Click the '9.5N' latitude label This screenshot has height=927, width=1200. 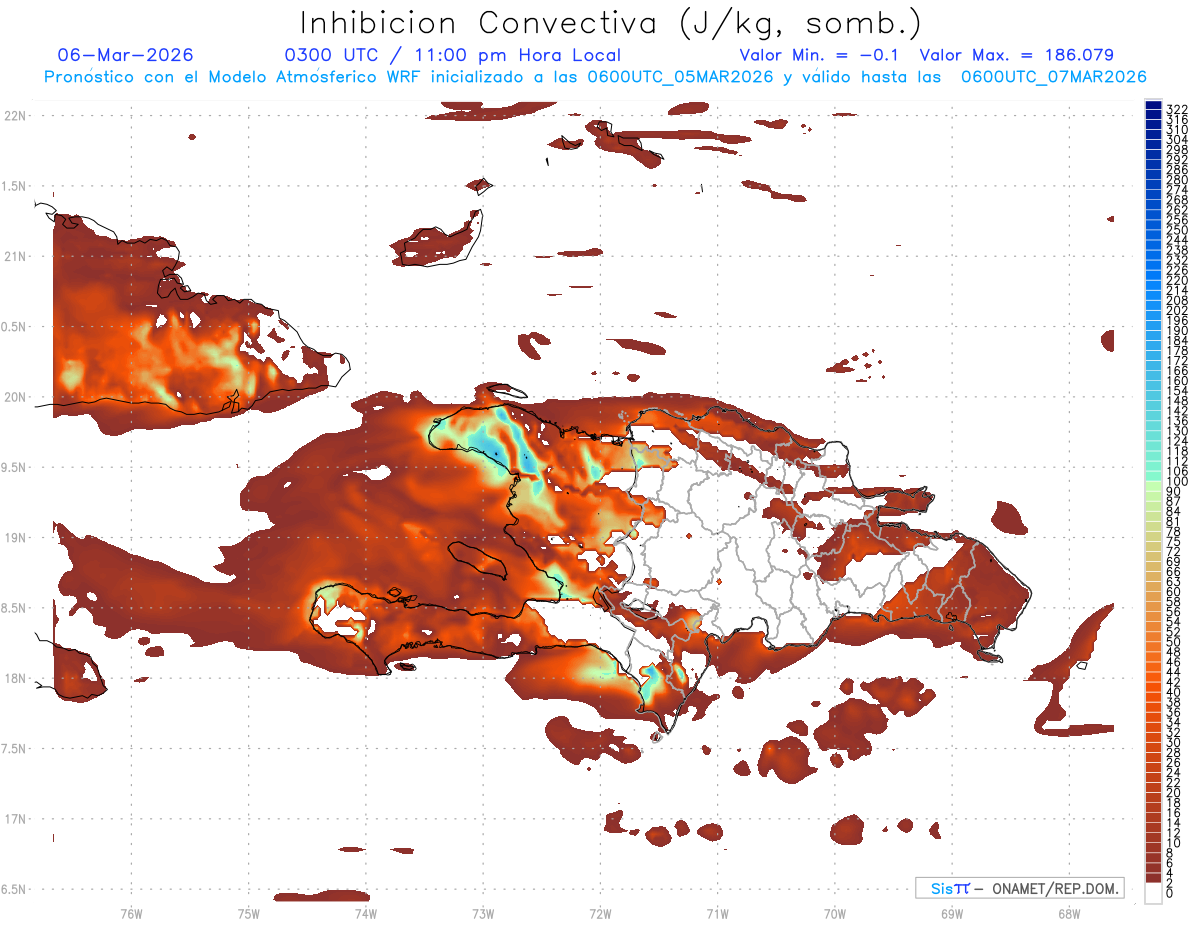pyautogui.click(x=15, y=467)
